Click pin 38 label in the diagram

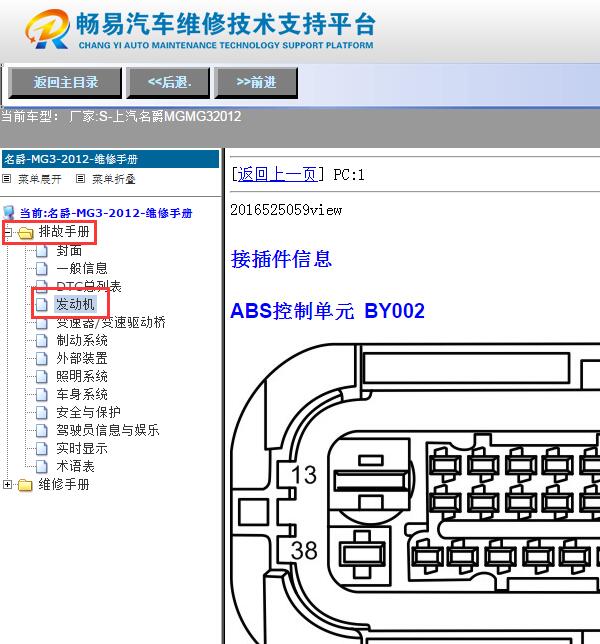tap(304, 550)
